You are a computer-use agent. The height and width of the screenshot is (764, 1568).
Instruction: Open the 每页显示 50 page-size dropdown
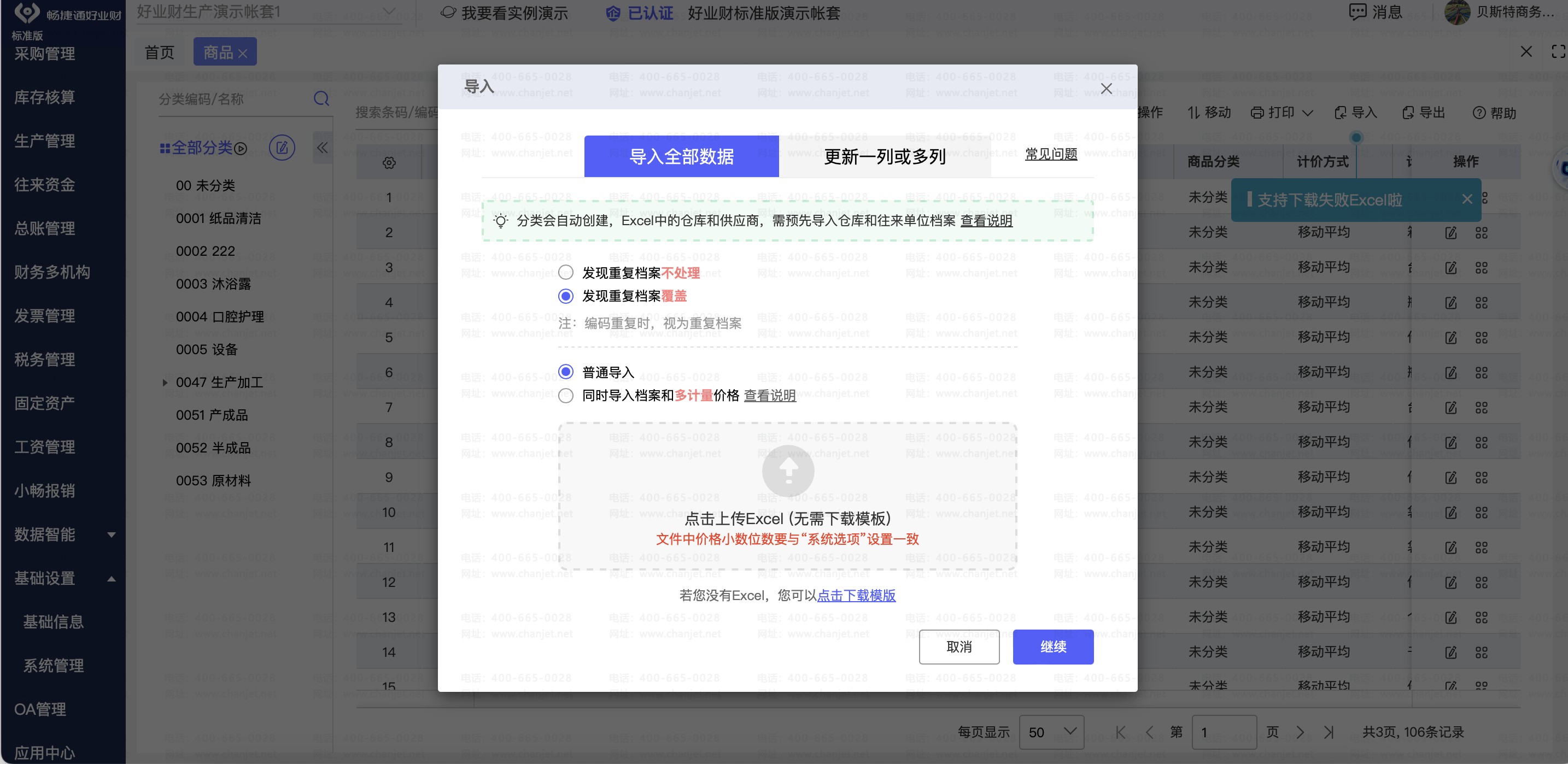point(1052,732)
